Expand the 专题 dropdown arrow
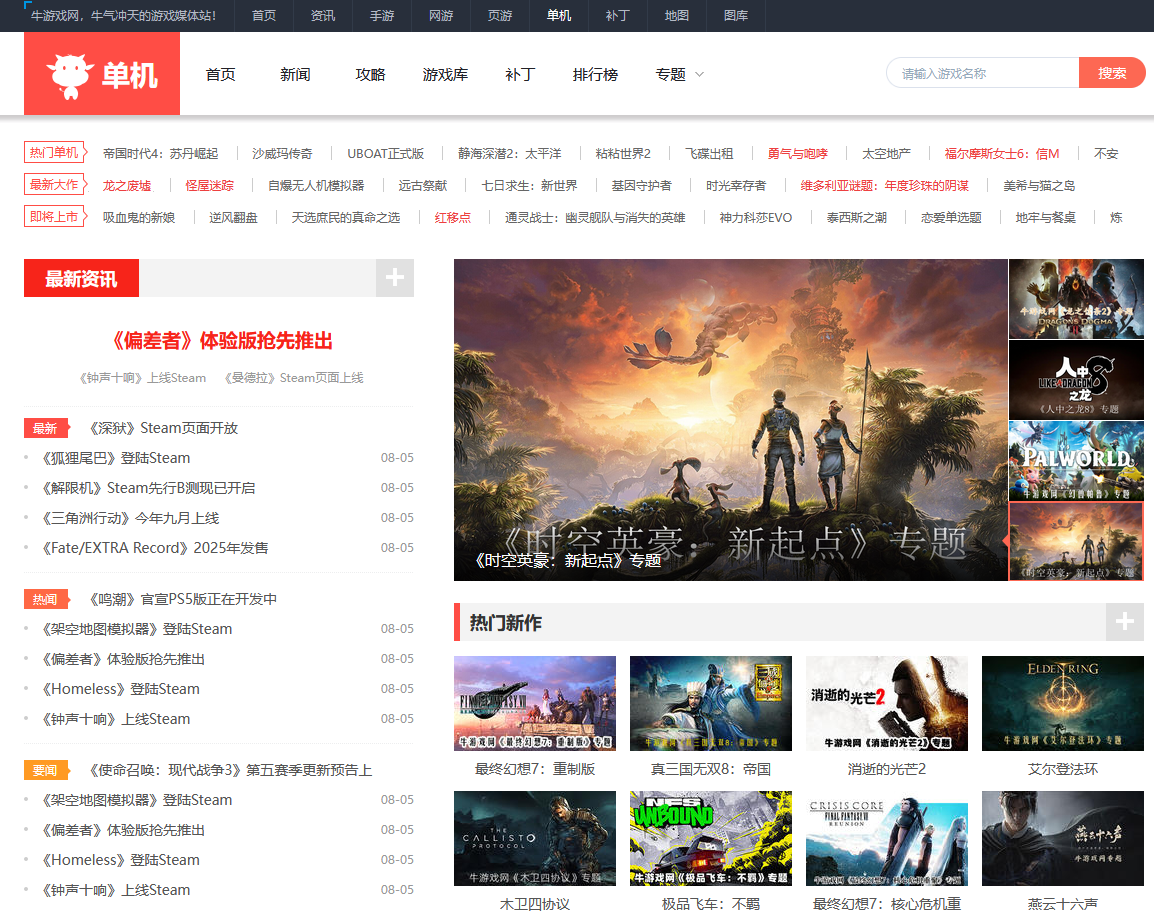 coord(700,74)
